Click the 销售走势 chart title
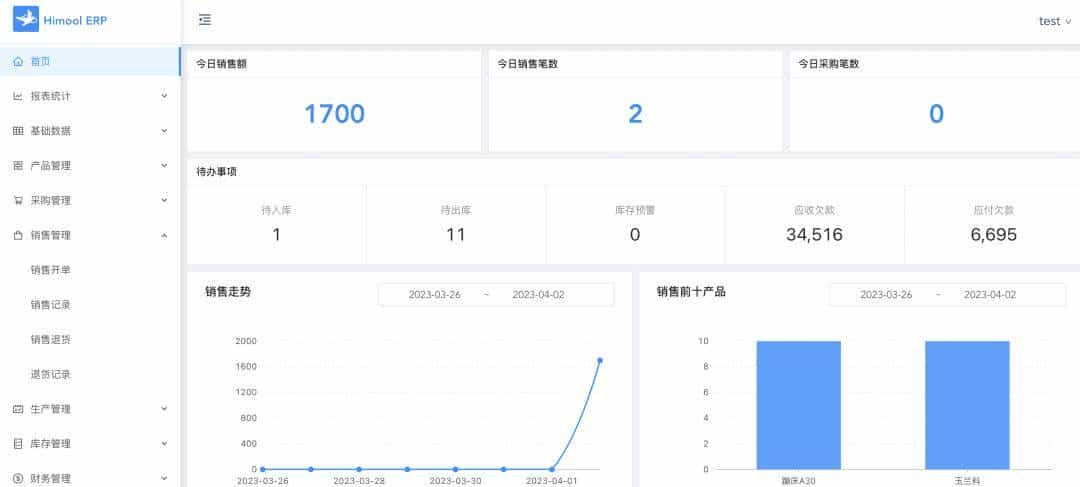The image size is (1080, 487). 228,291
